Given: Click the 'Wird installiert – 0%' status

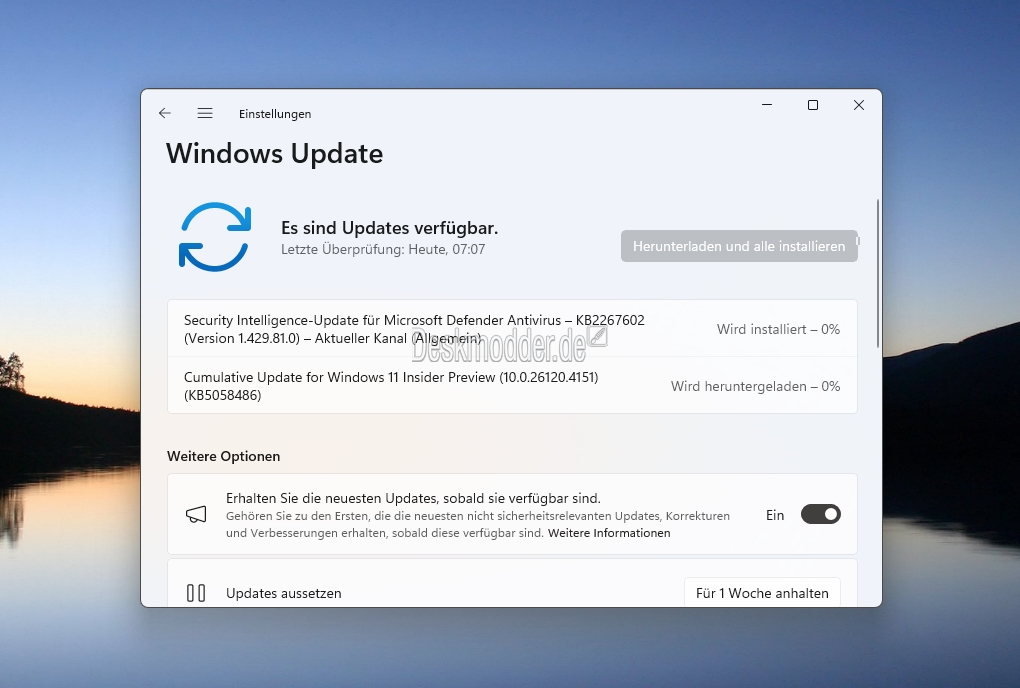Looking at the screenshot, I should click(778, 329).
